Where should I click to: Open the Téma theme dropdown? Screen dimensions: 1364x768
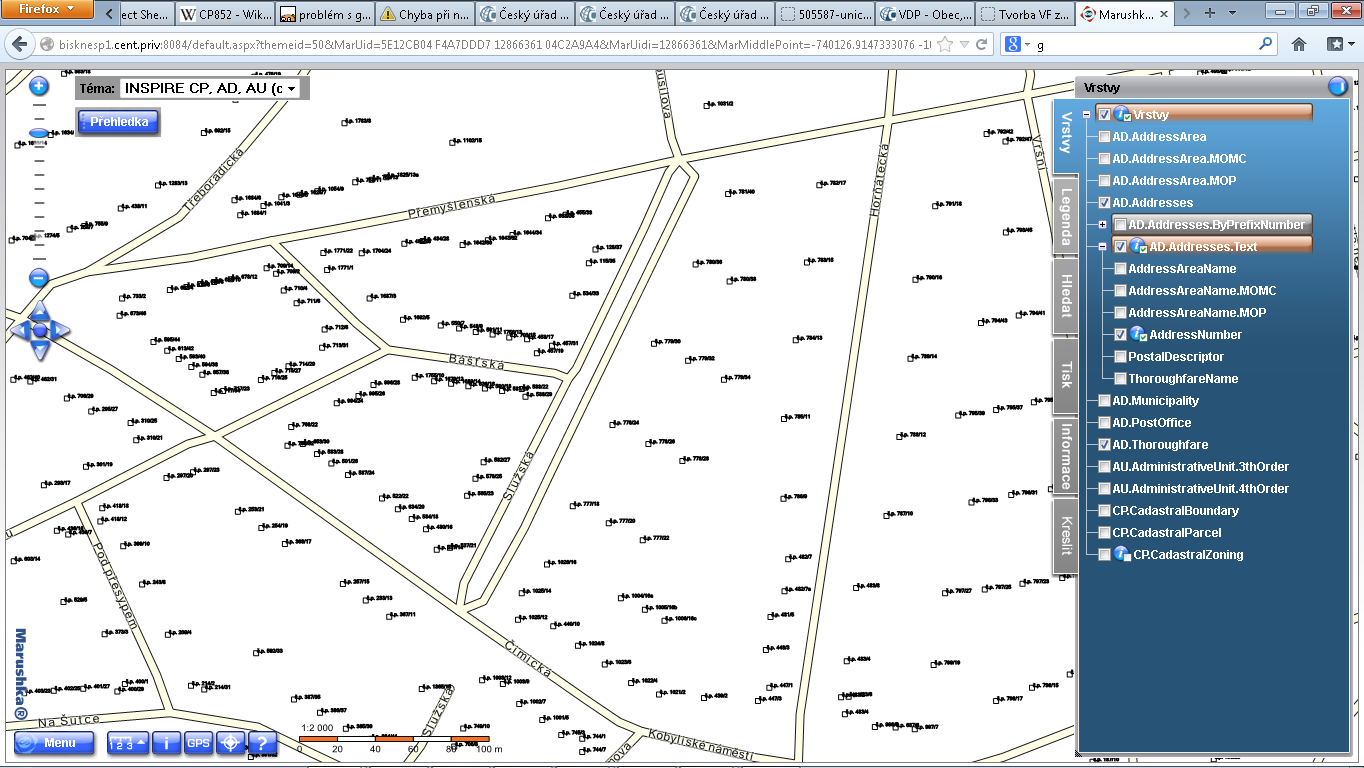tap(209, 88)
